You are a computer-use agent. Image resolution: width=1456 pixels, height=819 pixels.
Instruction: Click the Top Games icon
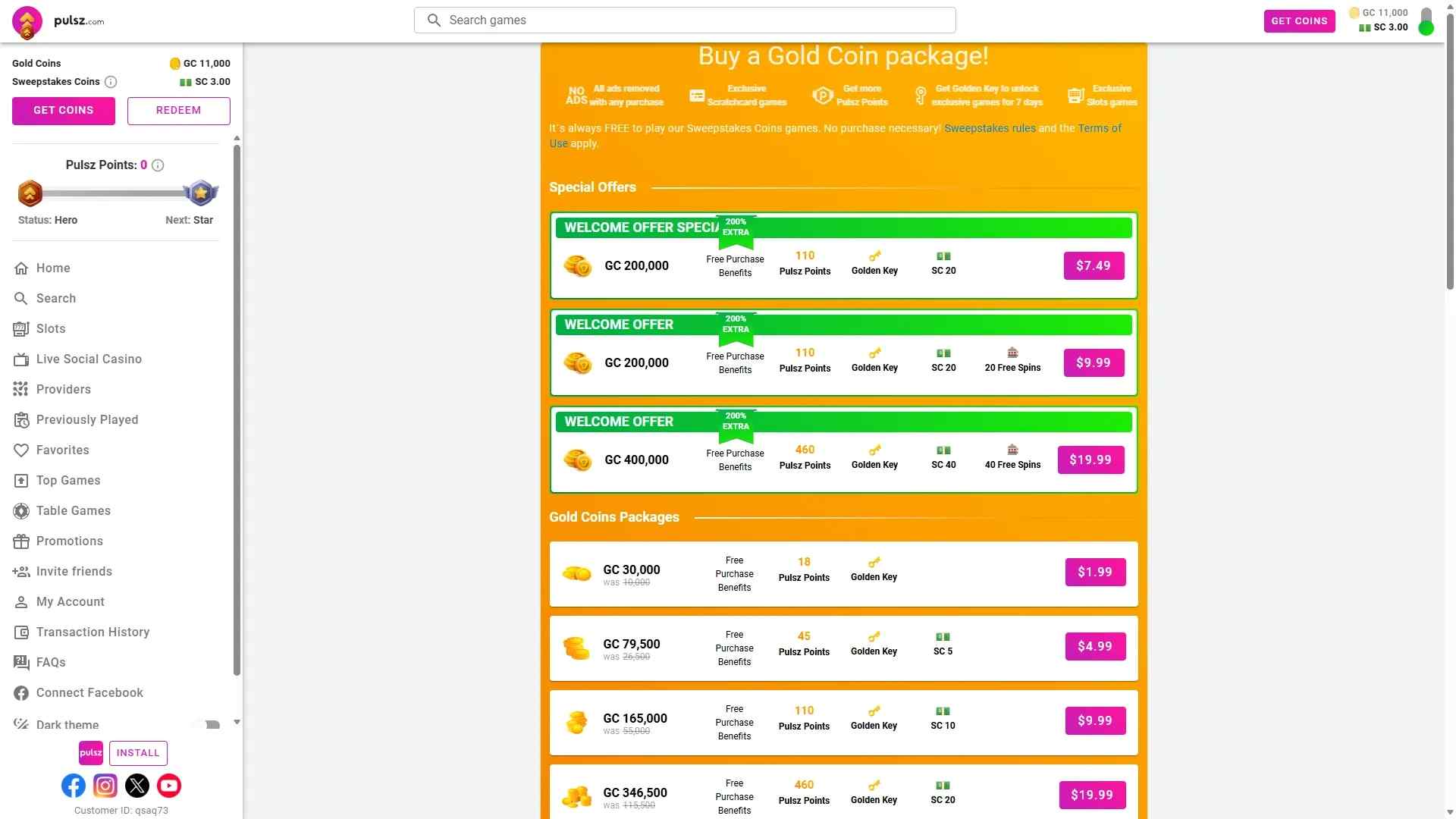pos(21,481)
